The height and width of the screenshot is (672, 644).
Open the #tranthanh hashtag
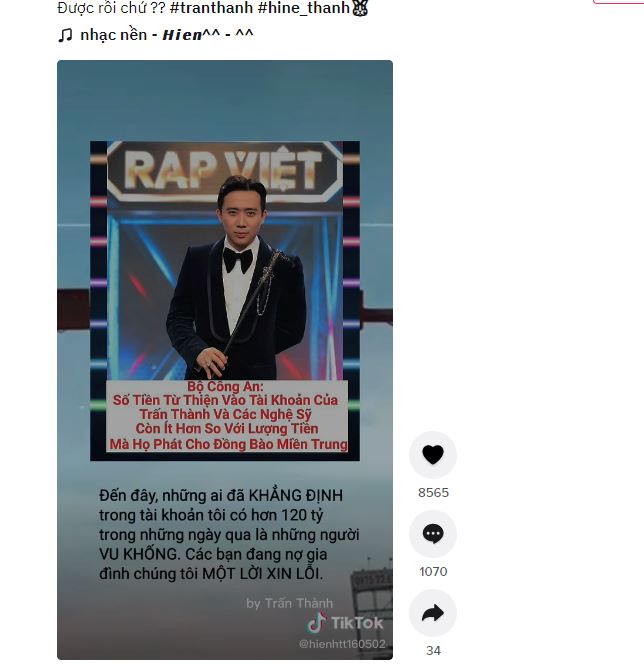(211, 8)
